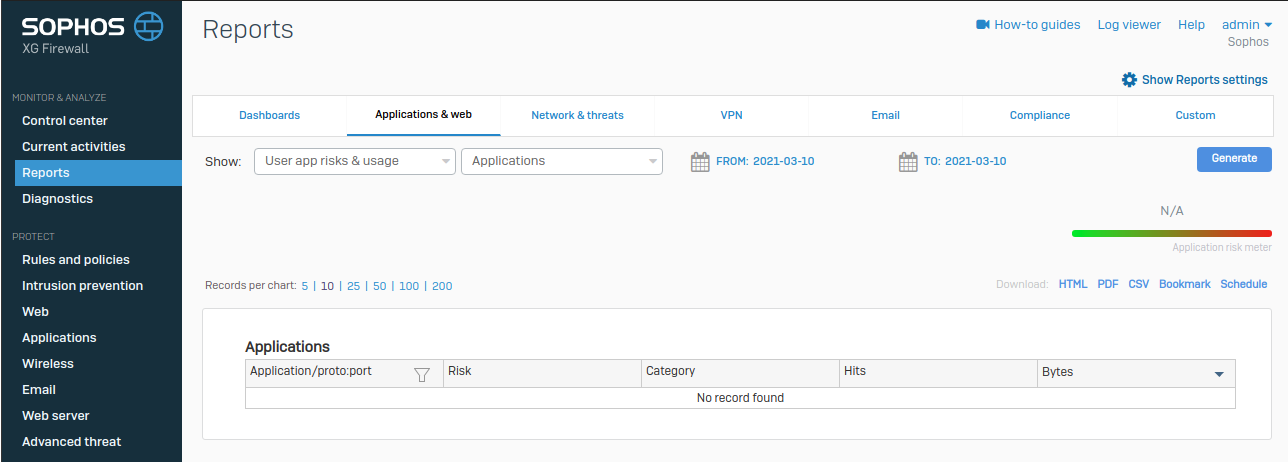This screenshot has width=1288, height=462.
Task: Click the Application risk meter bar
Action: (1171, 233)
